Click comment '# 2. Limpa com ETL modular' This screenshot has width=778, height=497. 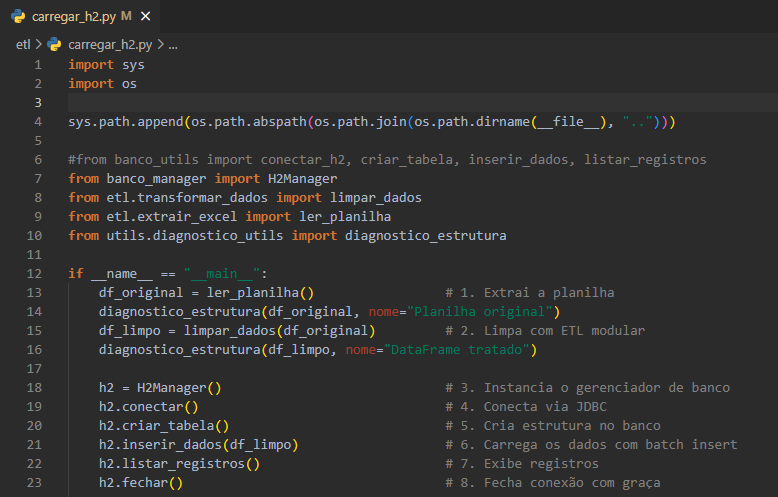(545, 331)
